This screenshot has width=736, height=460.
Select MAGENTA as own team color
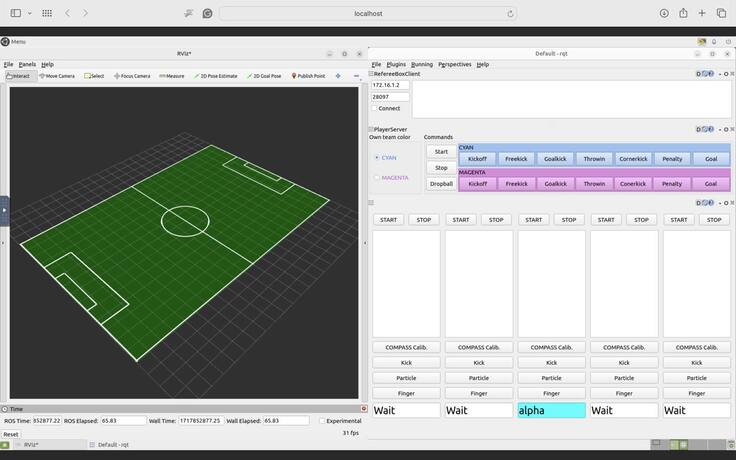coord(376,178)
